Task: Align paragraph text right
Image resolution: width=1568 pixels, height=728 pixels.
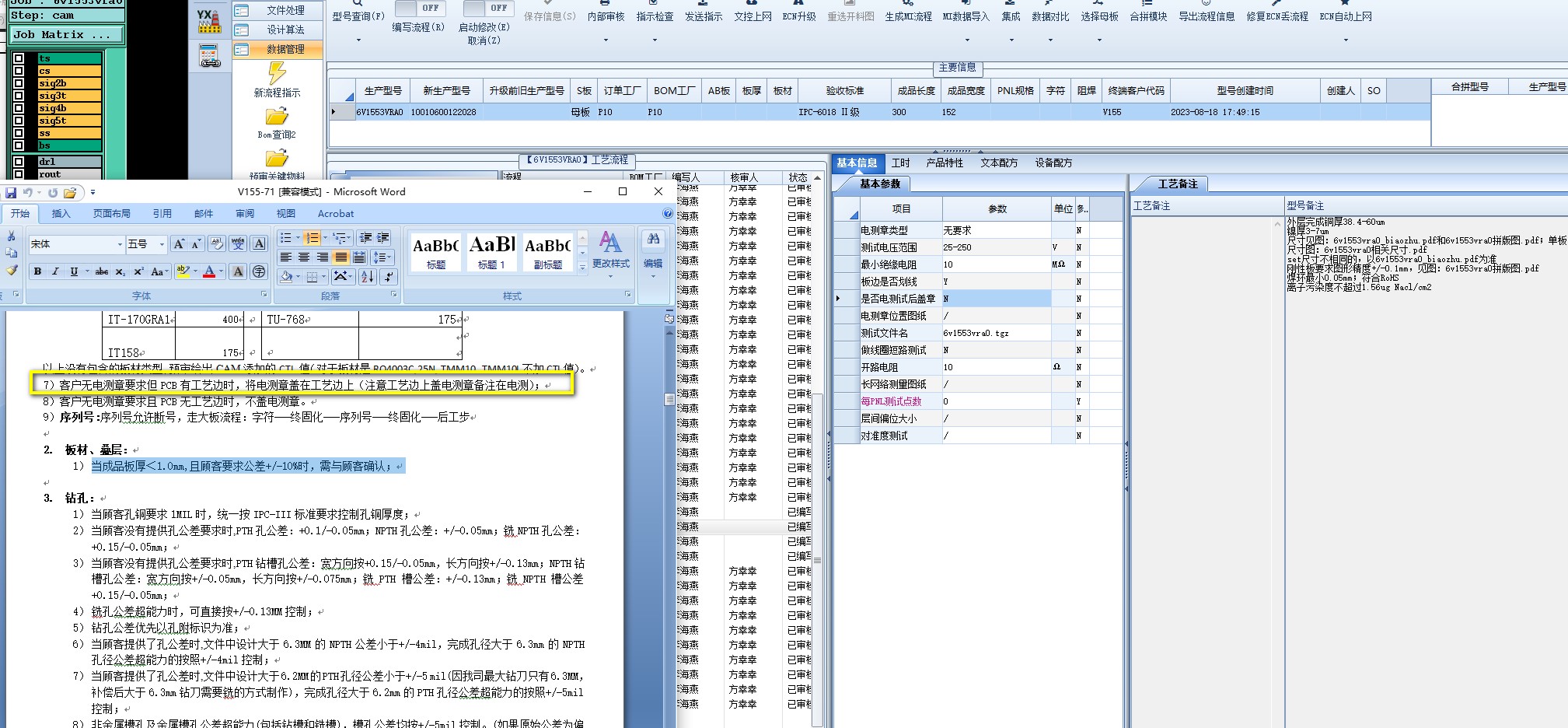Action: pyautogui.click(x=322, y=257)
